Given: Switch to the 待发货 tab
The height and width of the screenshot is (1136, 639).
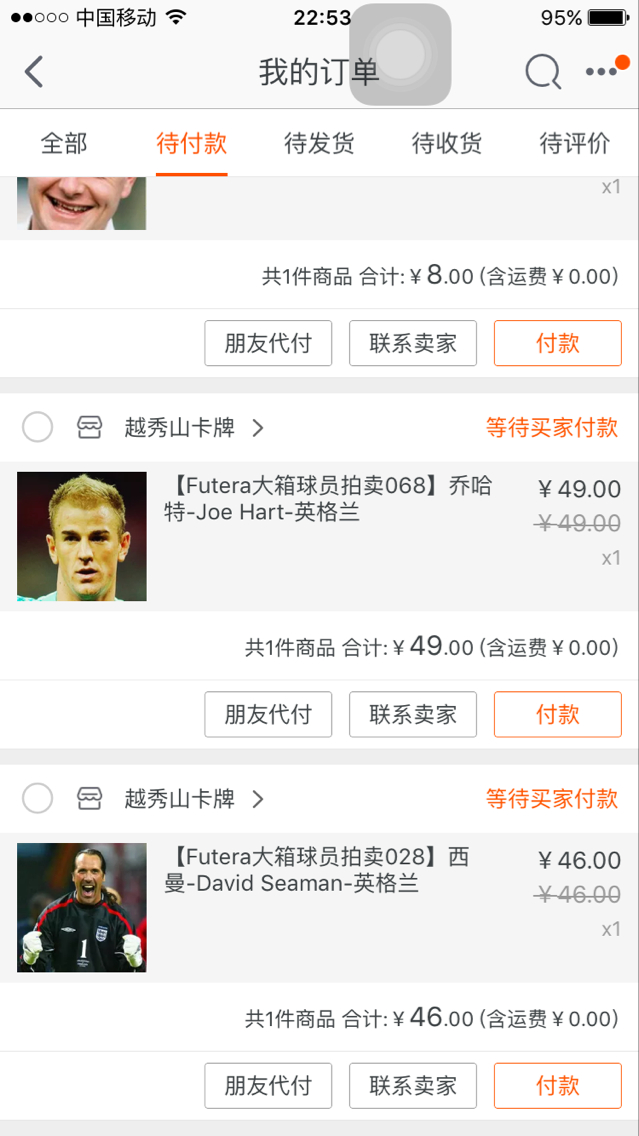Looking at the screenshot, I should click(x=319, y=143).
